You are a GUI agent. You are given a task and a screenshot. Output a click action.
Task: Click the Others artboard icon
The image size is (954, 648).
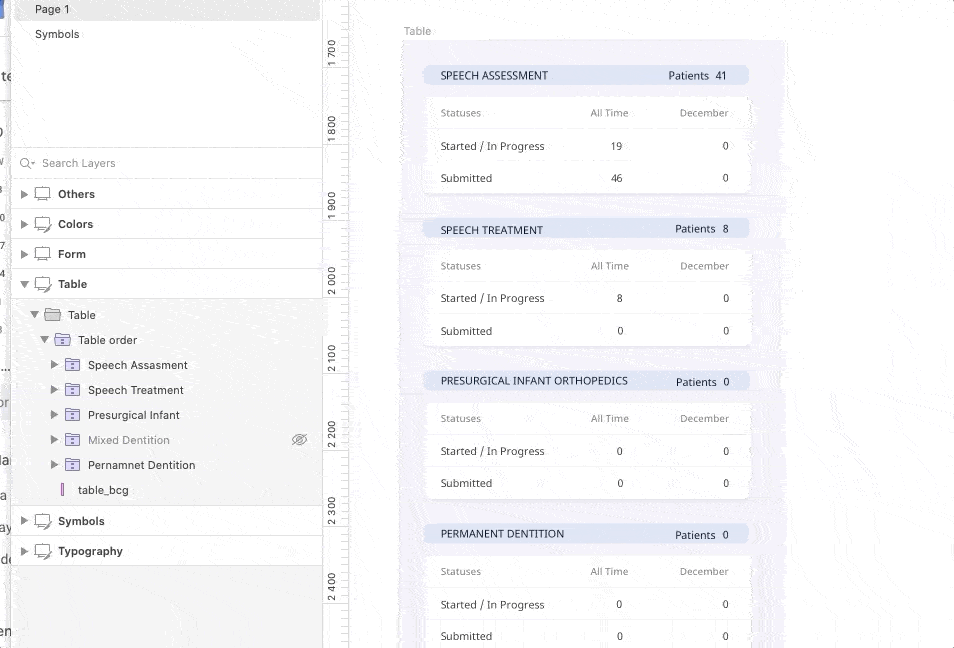(x=43, y=194)
